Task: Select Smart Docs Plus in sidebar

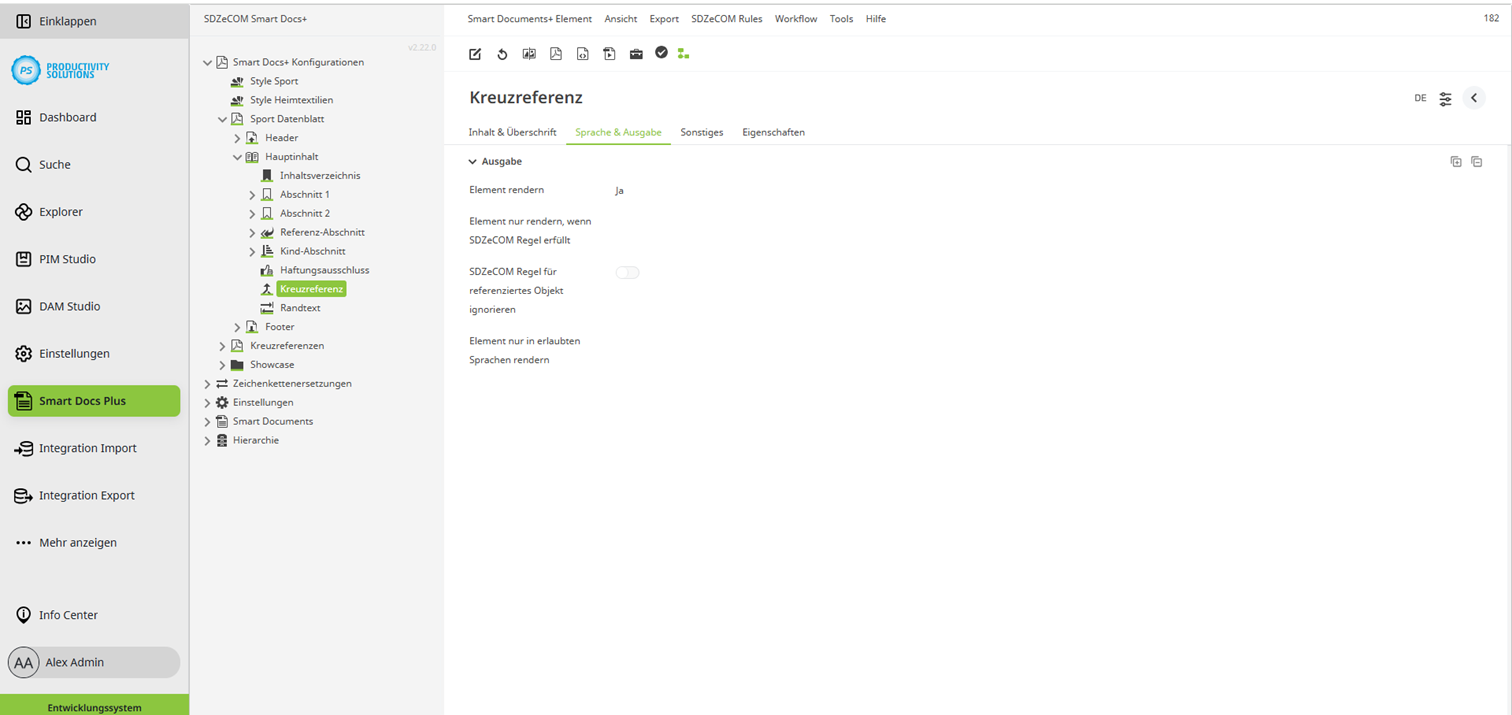Action: coord(94,401)
